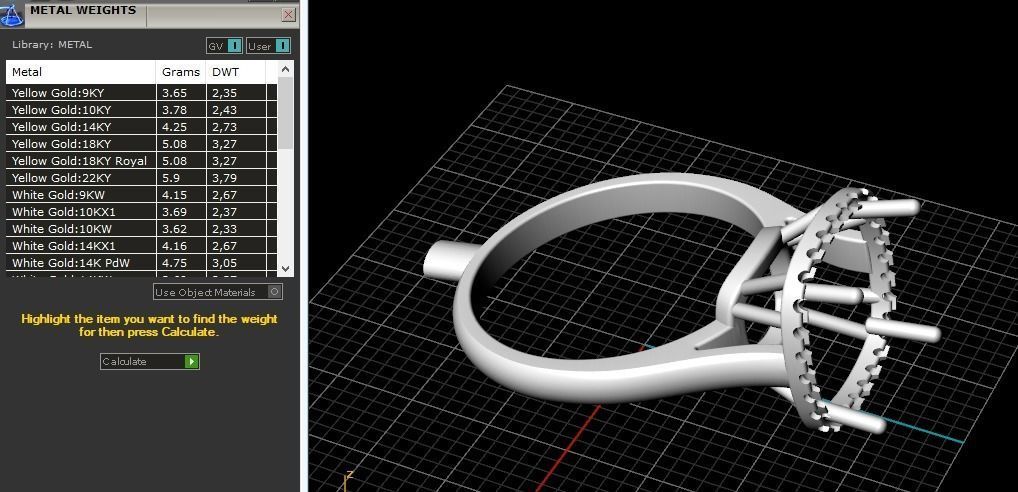Click the green arrow on Calculate
Image resolution: width=1018 pixels, height=492 pixels.
[192, 362]
